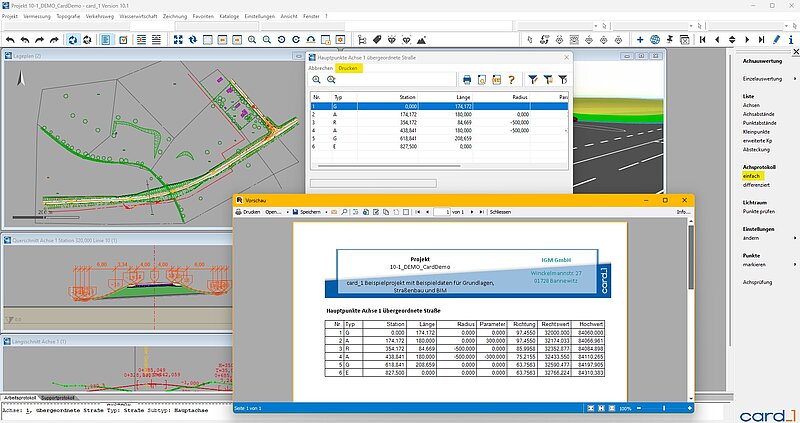This screenshot has width=800, height=423.
Task: Click the rotate clockwise view icon
Action: click(296, 40)
